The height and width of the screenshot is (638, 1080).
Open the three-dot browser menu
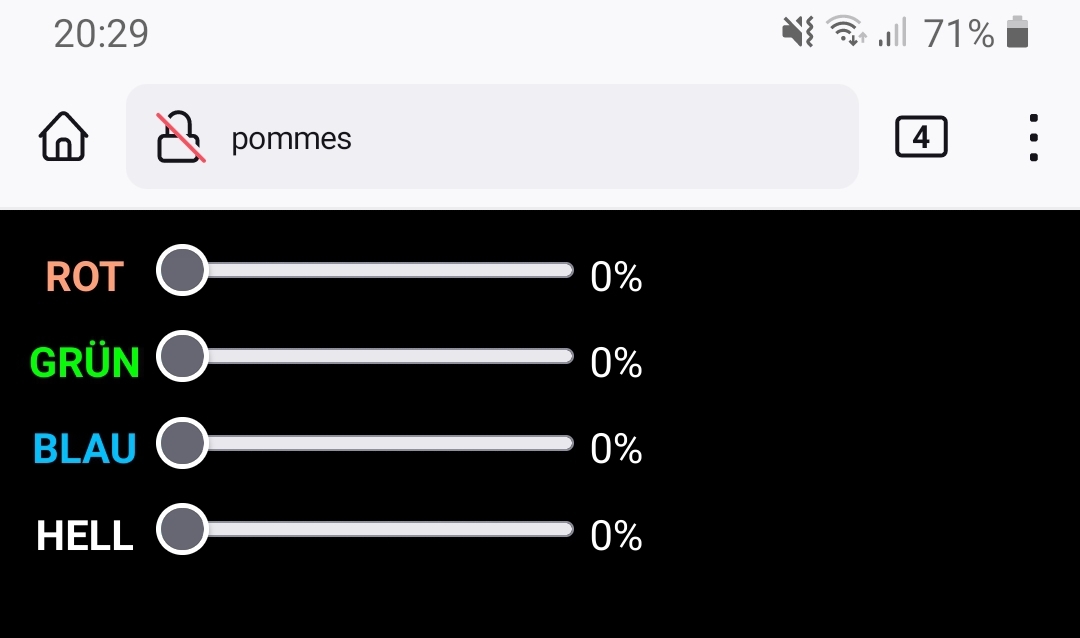point(1033,137)
